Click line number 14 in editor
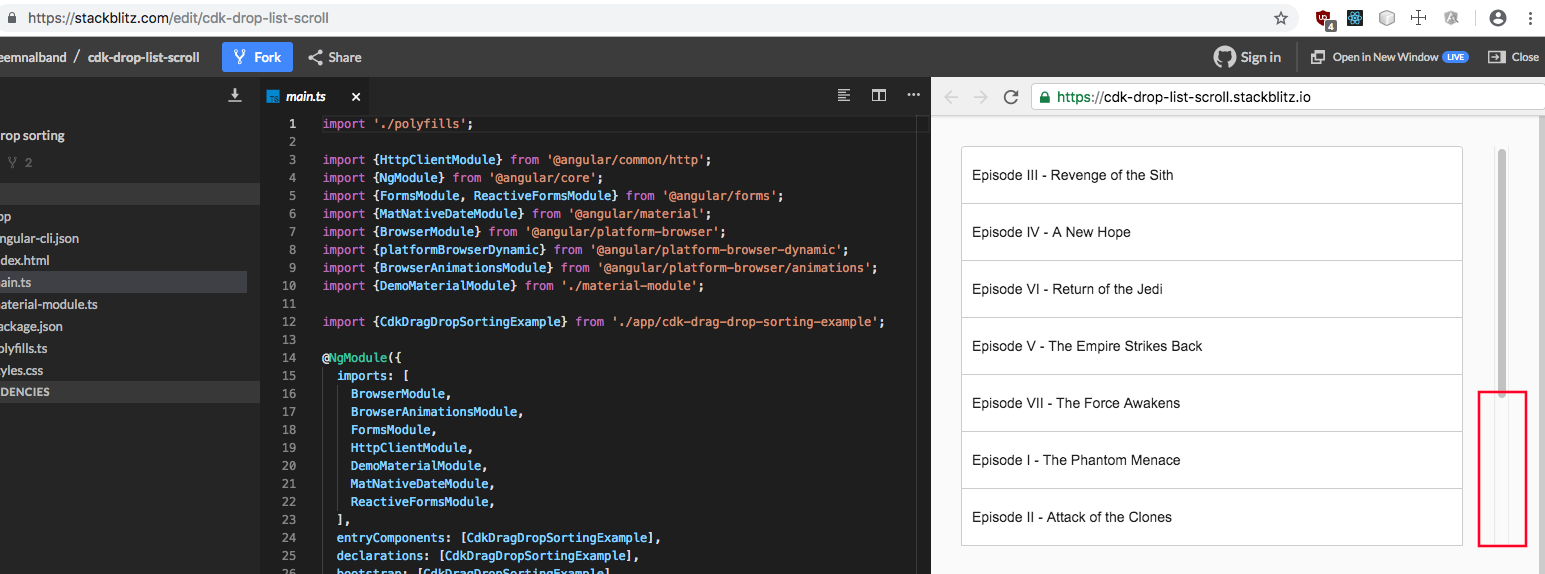Viewport: 1545px width, 574px height. tap(289, 358)
